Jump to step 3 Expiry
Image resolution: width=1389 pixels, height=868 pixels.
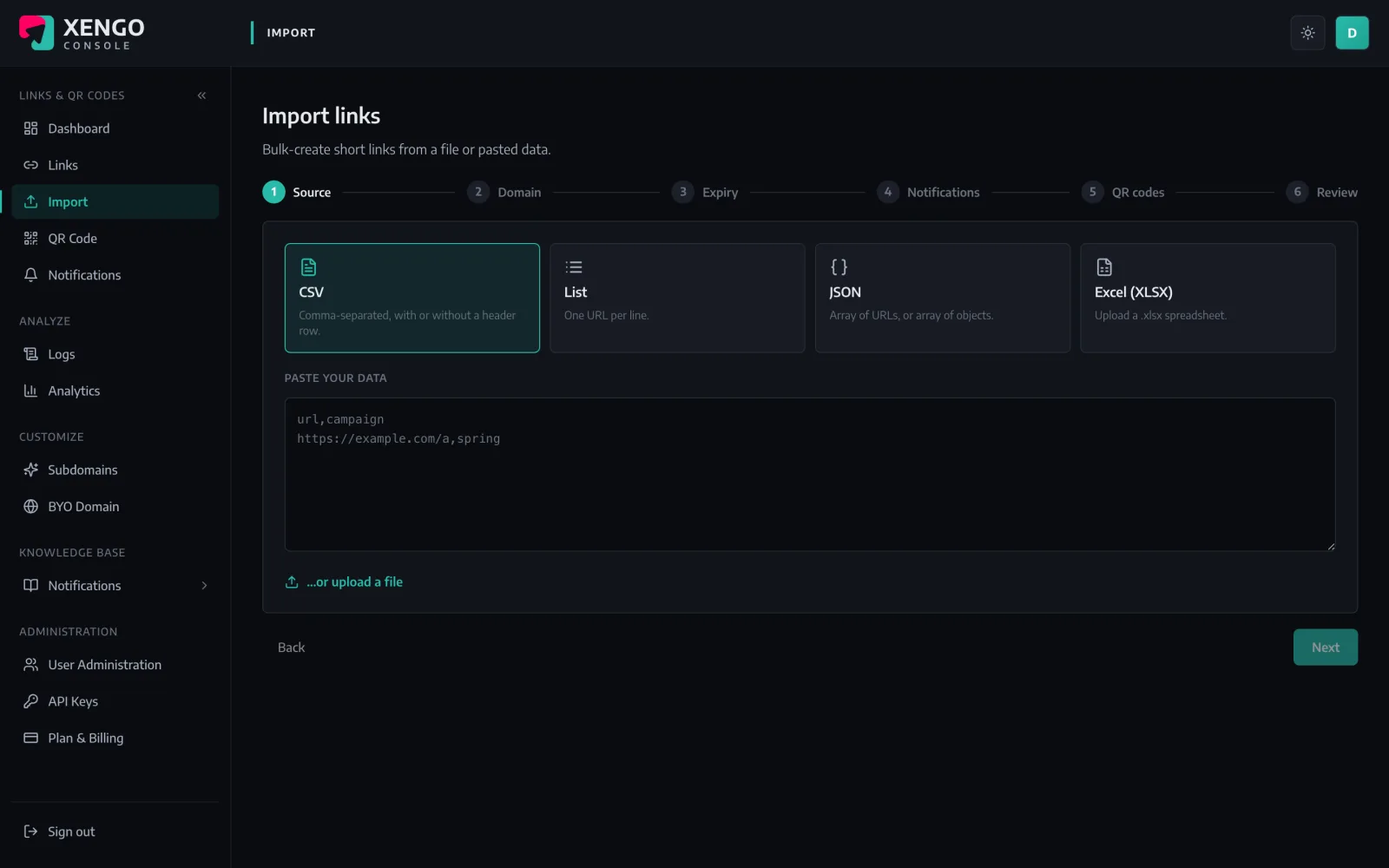pos(706,192)
